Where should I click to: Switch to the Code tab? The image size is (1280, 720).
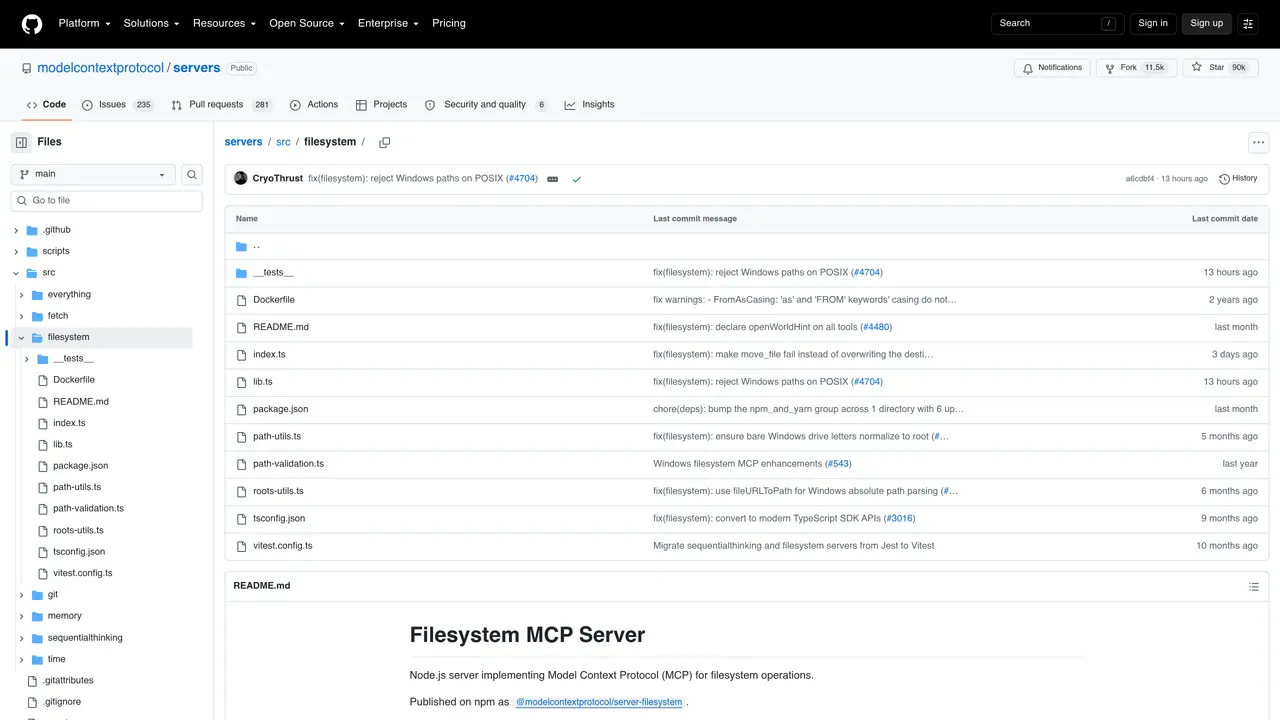coord(46,104)
